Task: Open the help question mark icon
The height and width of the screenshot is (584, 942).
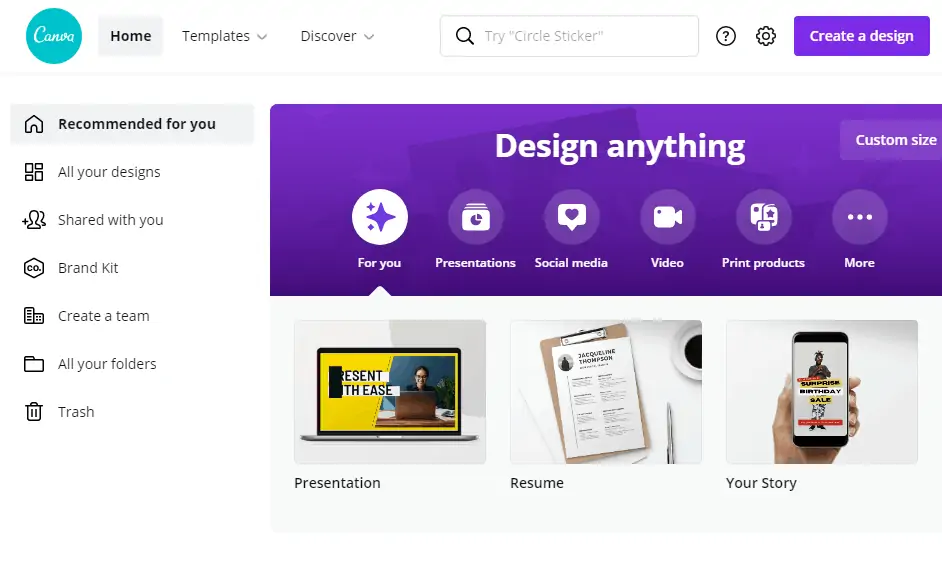Action: [726, 35]
